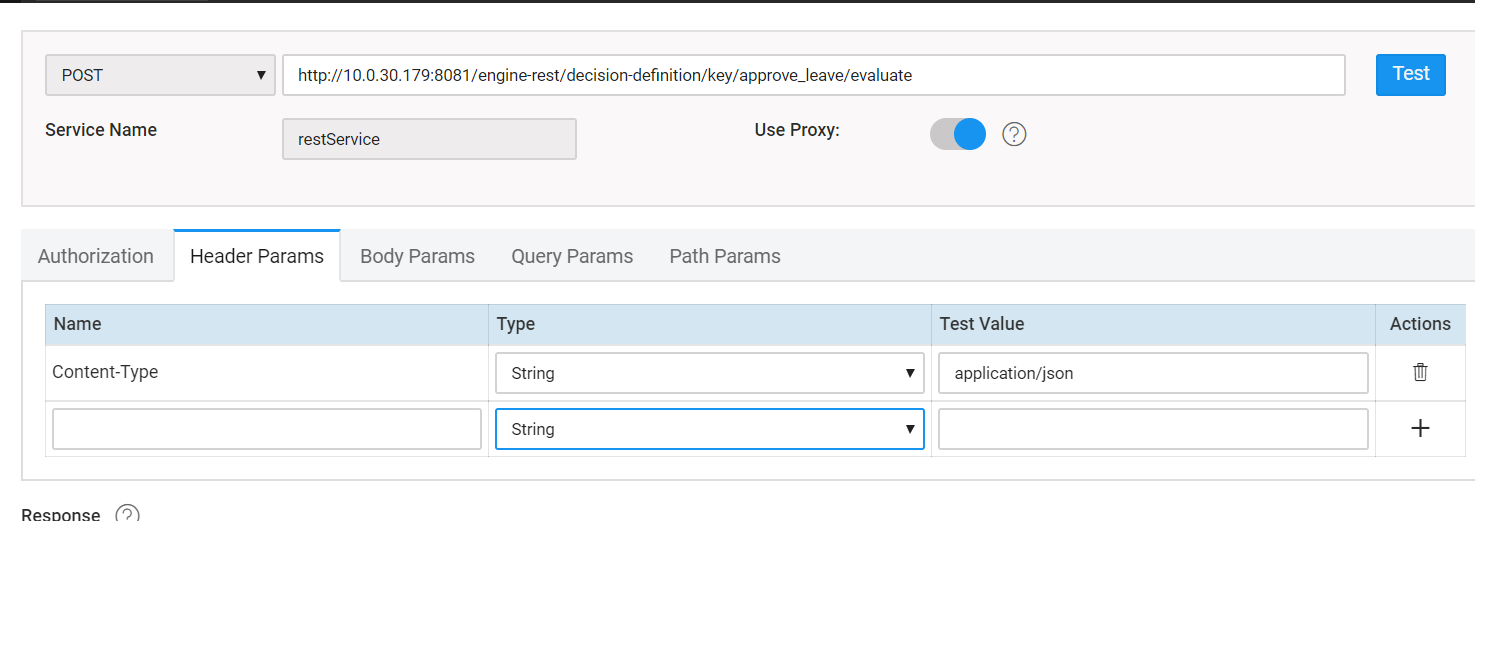Open the help icon beside Use Proxy
Image resolution: width=1488 pixels, height=646 pixels.
(1014, 134)
